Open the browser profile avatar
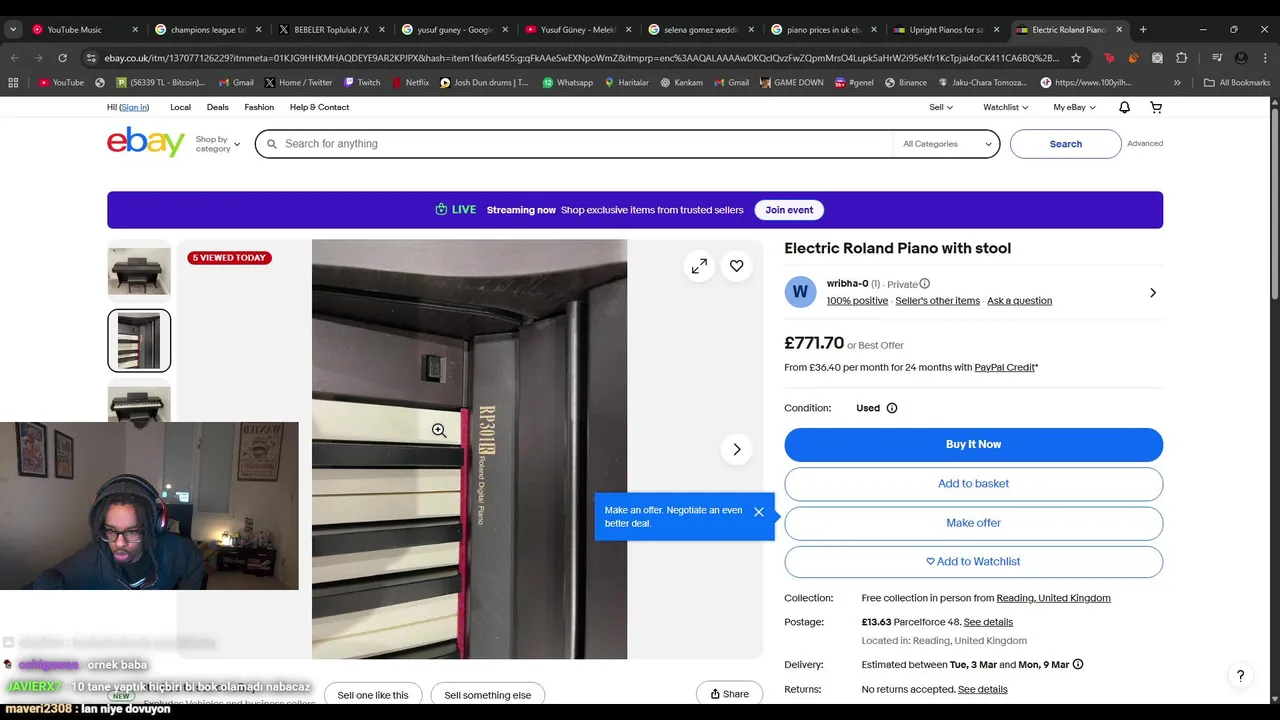The image size is (1280, 720). 1241,58
